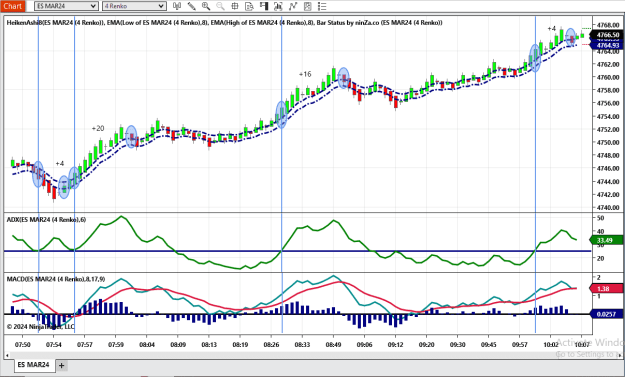Click the MACD 1.38 value label

tap(605, 289)
